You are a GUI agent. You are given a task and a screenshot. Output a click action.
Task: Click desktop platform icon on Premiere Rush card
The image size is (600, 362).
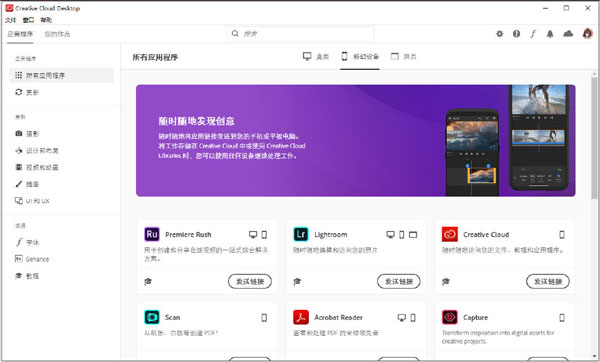point(253,235)
